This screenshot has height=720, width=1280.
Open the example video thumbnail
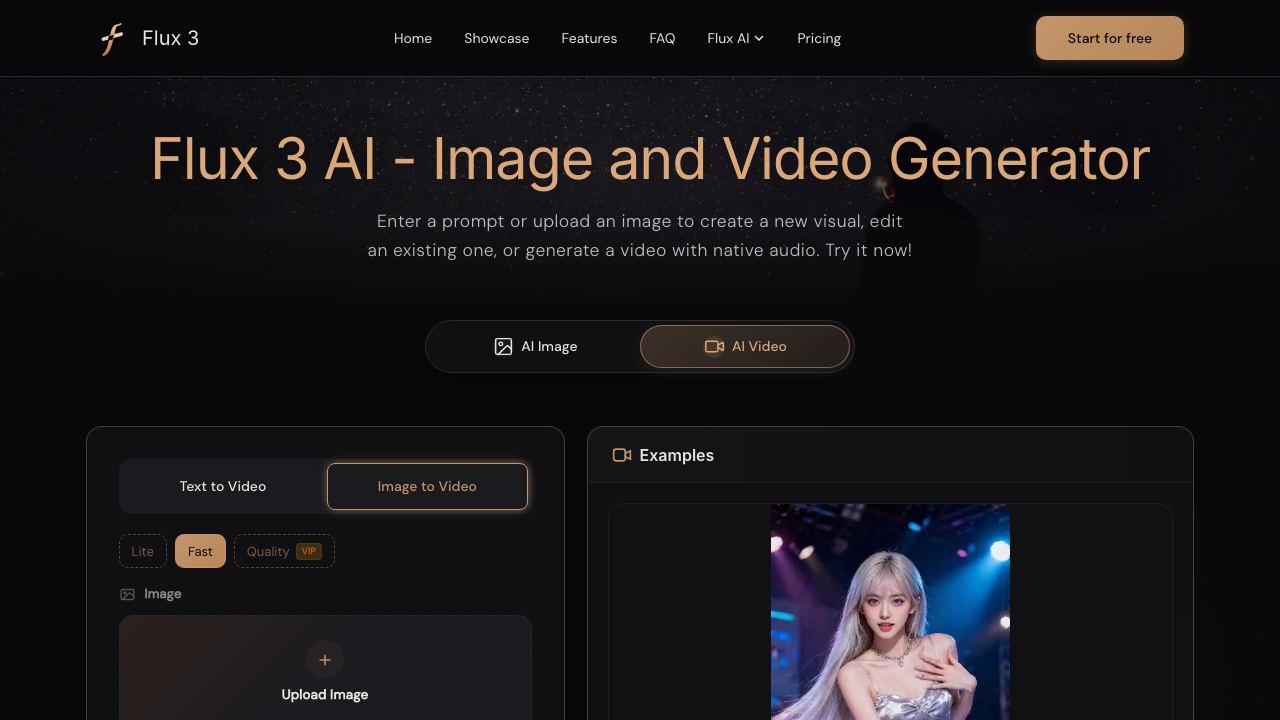890,612
